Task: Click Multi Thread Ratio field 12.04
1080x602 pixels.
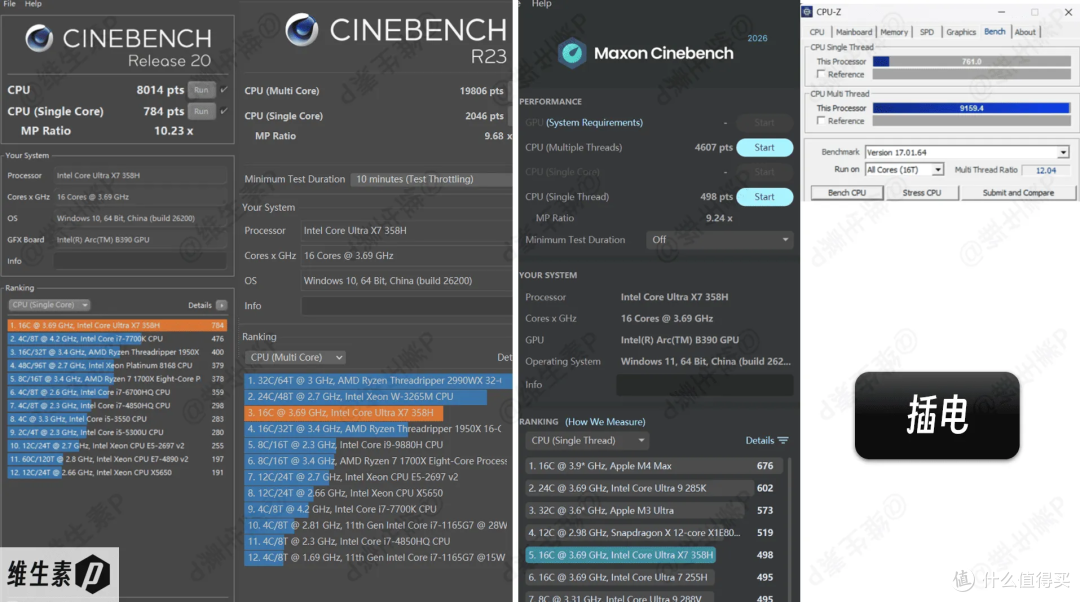Action: pyautogui.click(x=1046, y=170)
